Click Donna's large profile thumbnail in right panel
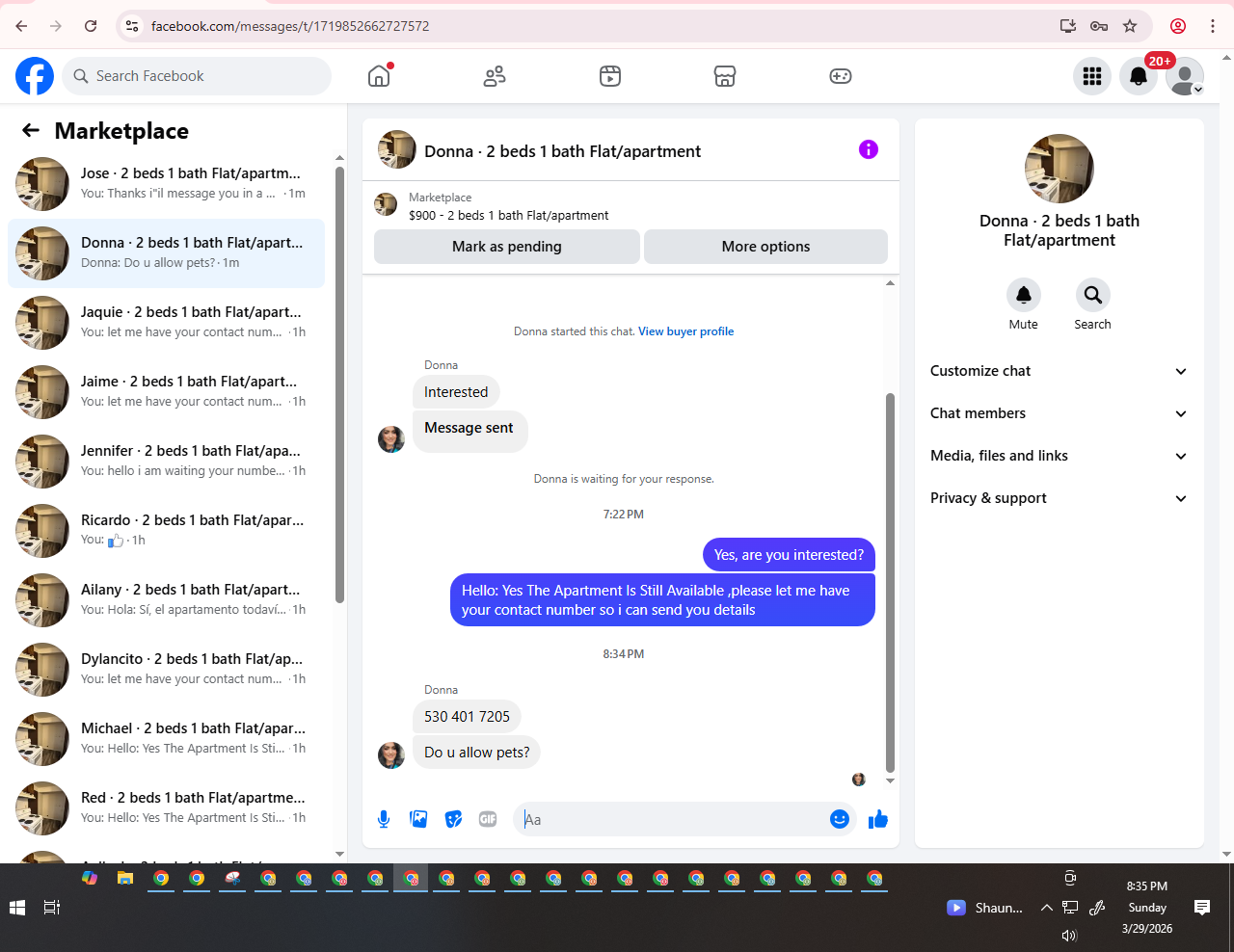Screen dimensions: 1234x952 (x=1059, y=169)
